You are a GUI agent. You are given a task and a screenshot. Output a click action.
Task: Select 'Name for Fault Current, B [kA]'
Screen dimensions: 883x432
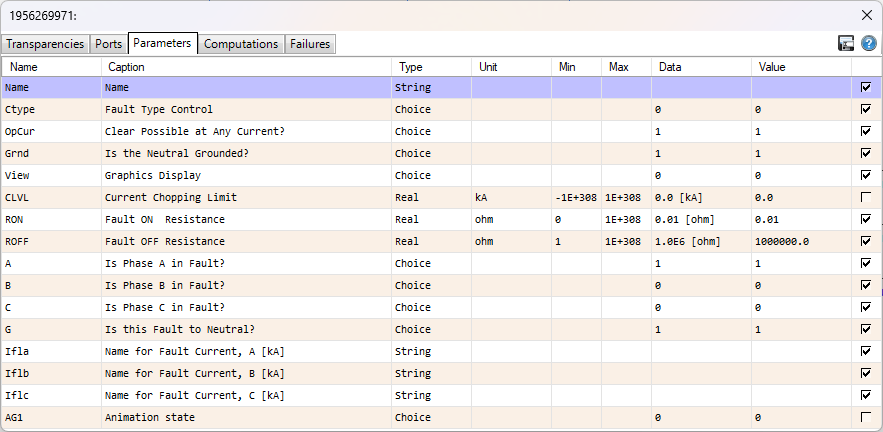247,373
